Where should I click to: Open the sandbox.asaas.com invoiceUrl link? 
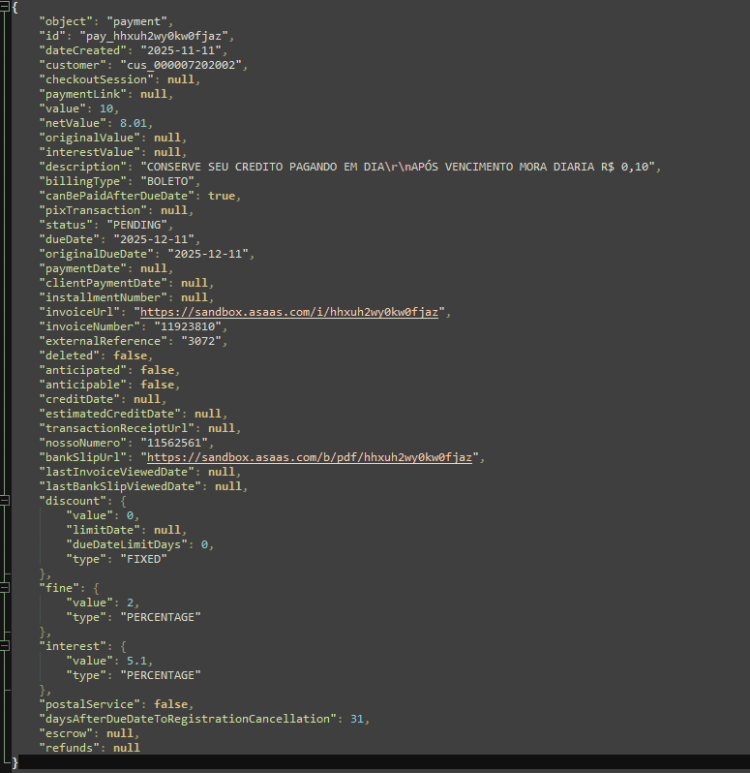[x=289, y=312]
